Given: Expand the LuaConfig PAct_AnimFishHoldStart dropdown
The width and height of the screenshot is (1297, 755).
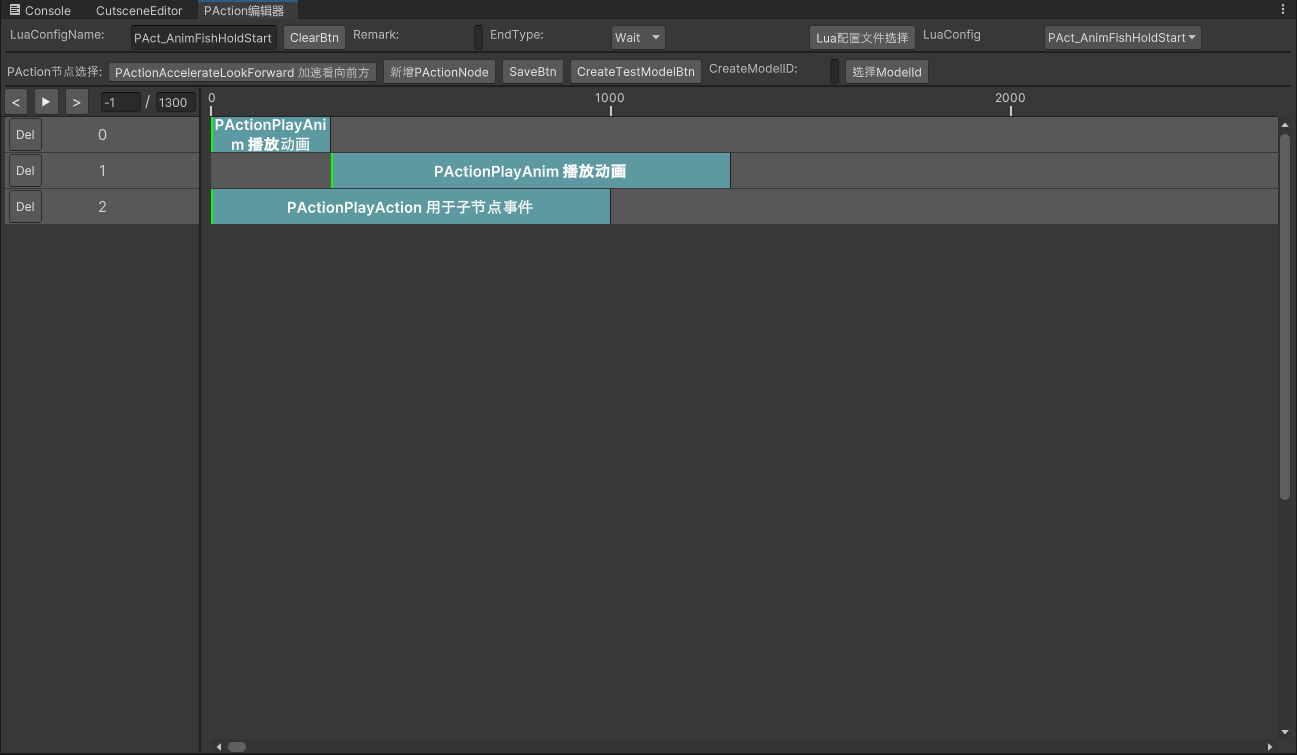Looking at the screenshot, I should (1122, 38).
